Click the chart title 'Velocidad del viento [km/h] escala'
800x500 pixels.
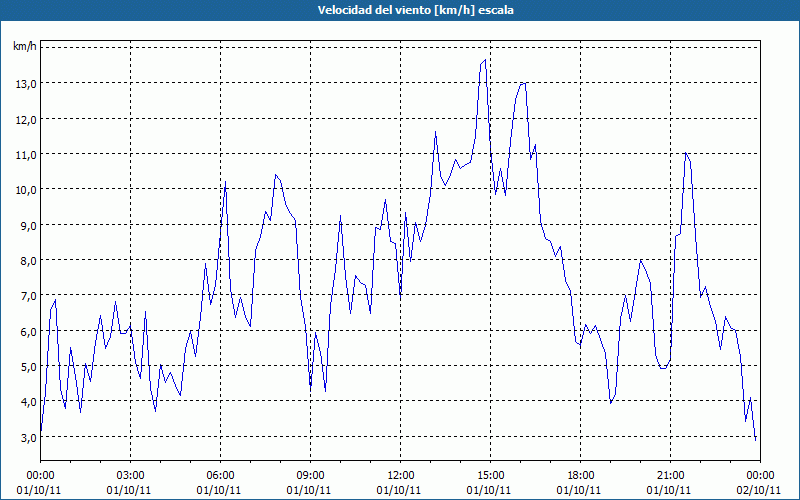point(415,10)
